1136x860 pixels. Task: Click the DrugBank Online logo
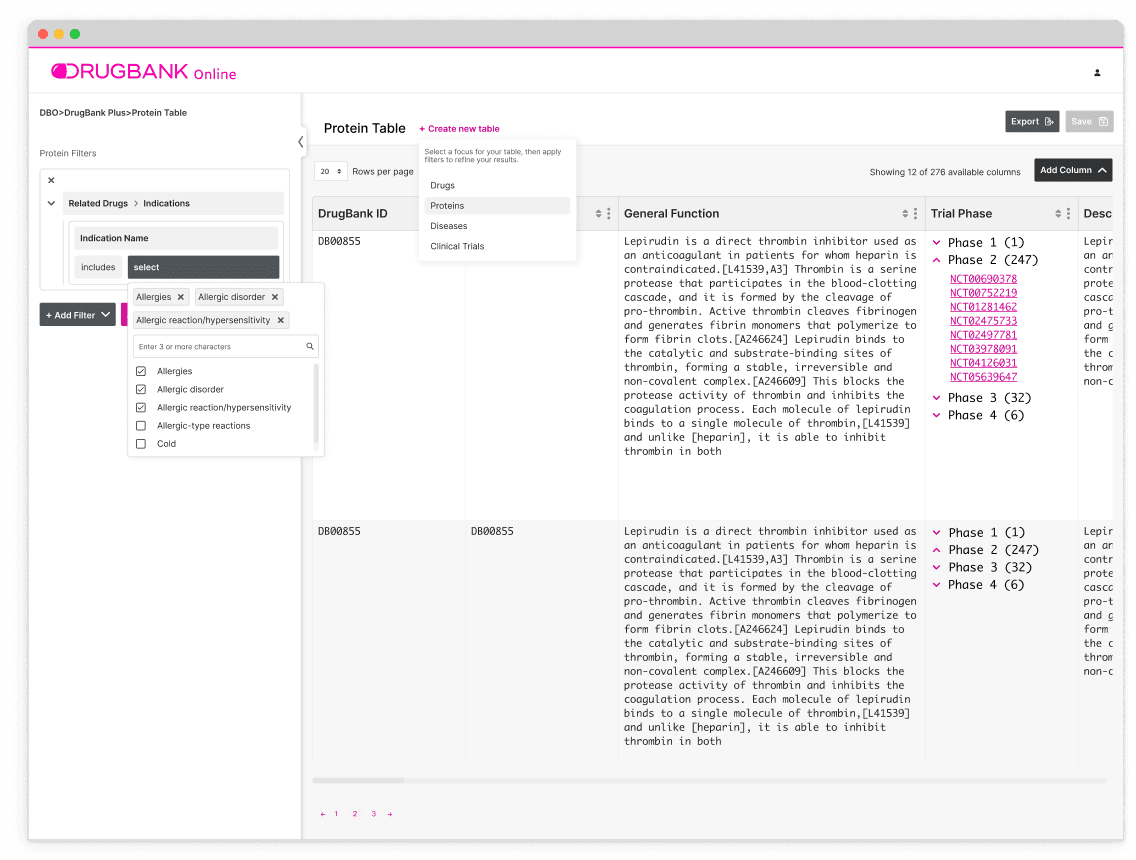coord(143,72)
